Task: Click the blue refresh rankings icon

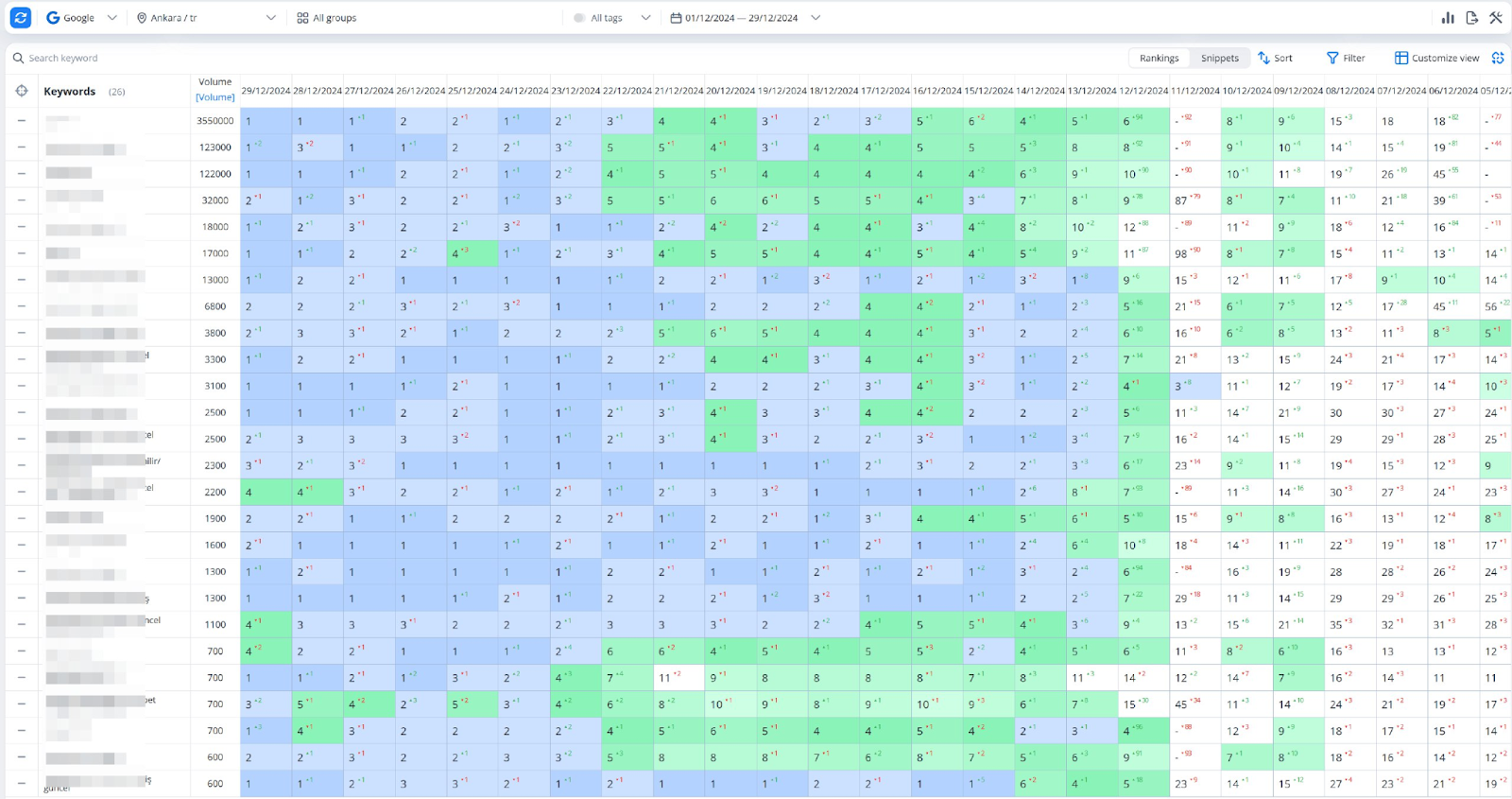Action: [20, 17]
